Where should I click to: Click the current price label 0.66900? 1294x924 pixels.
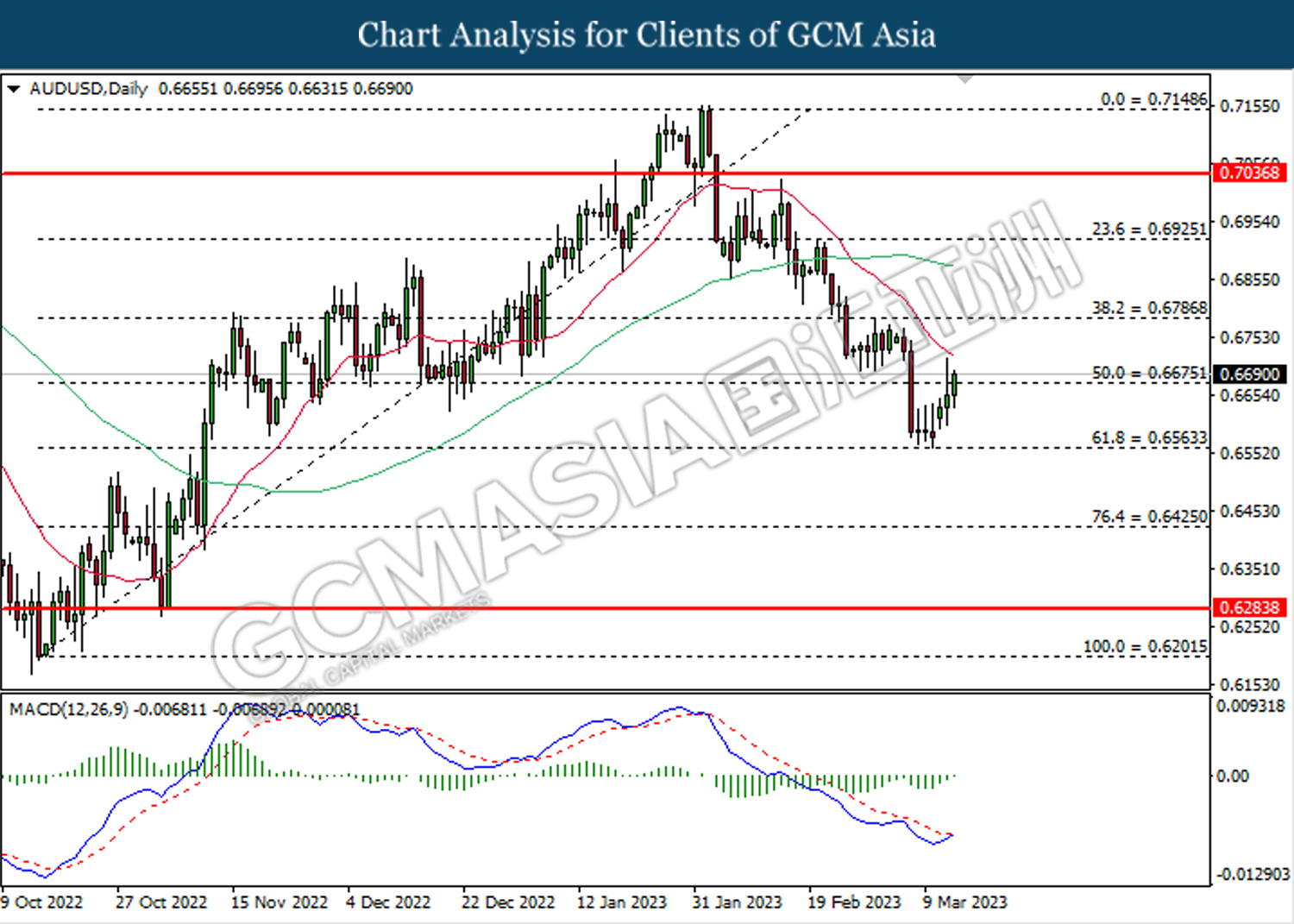point(1249,374)
